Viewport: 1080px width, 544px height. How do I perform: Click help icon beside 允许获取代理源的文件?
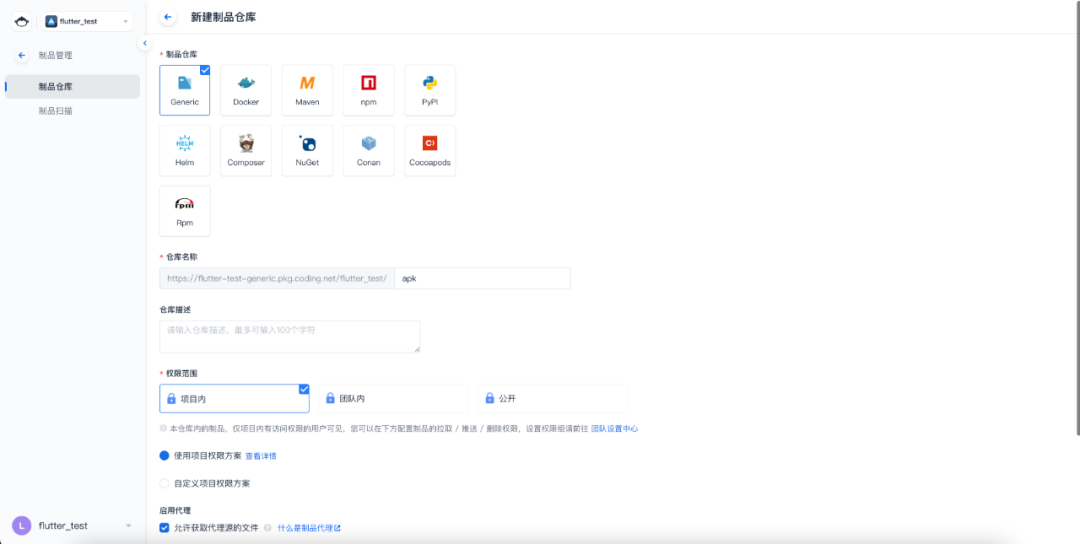(x=267, y=528)
